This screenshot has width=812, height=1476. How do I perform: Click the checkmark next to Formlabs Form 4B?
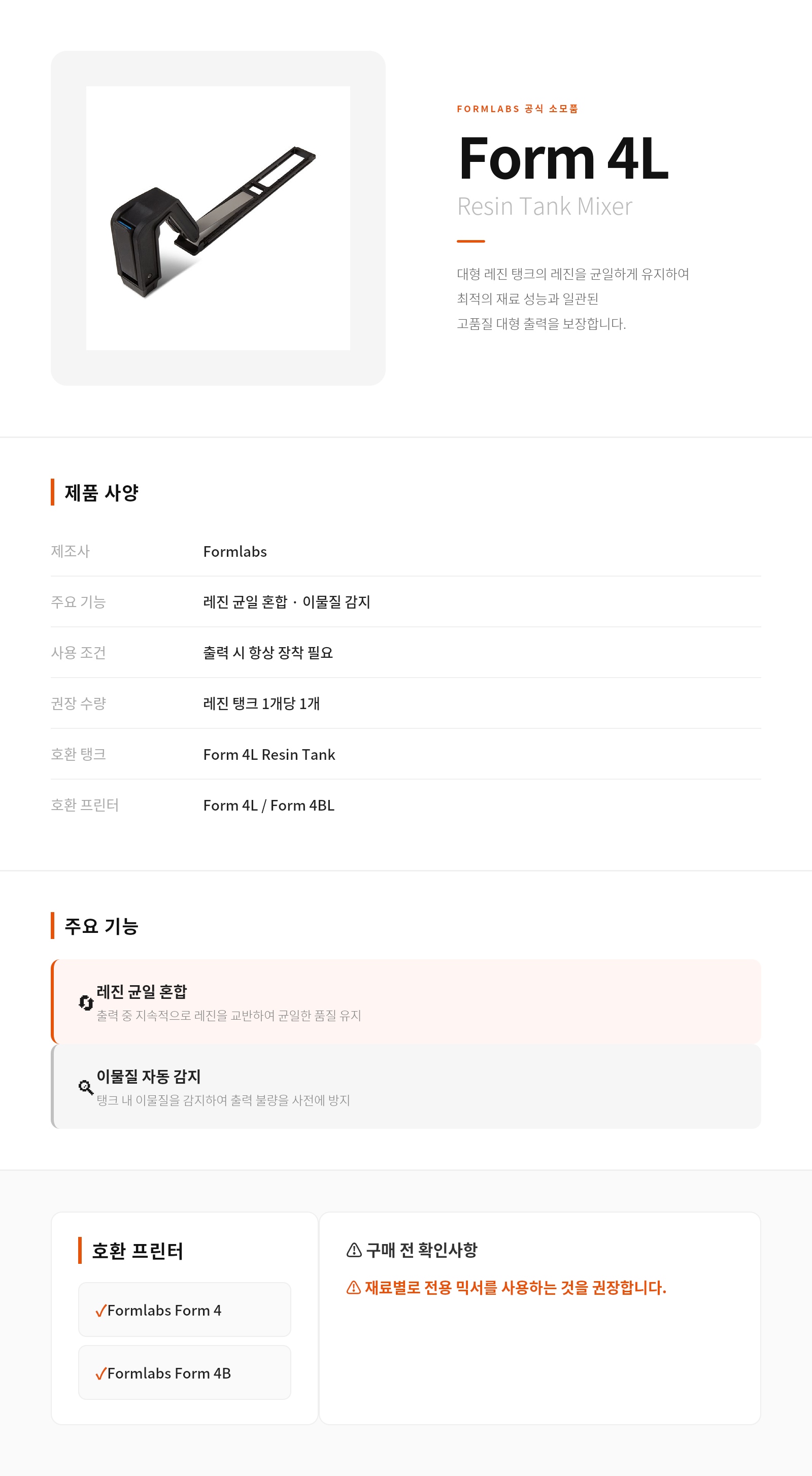tap(101, 1373)
